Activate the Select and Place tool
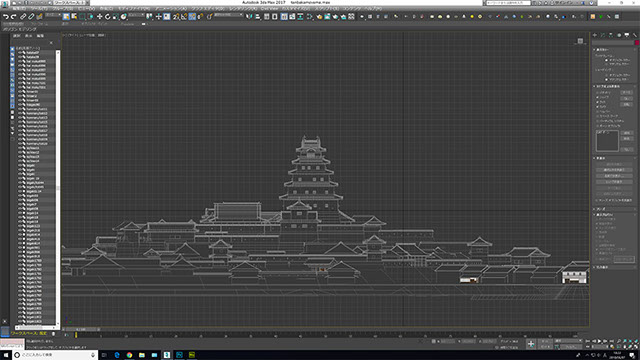Screen dimensions: 640x360 coord(124,17)
